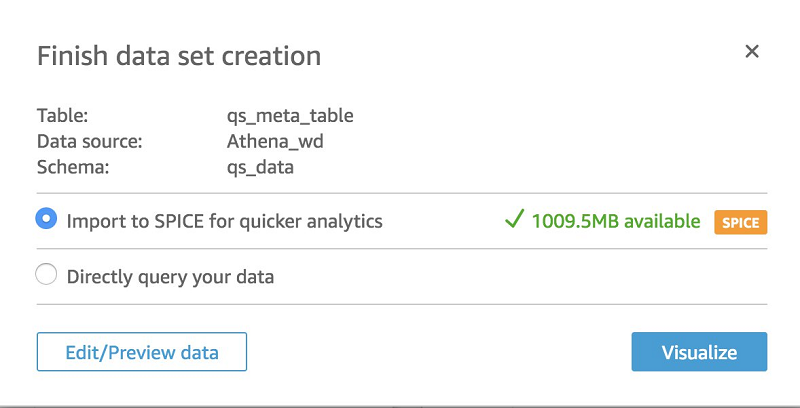Select the Import to SPICE radio button
Viewport: 800px width, 408px height.
click(46, 219)
